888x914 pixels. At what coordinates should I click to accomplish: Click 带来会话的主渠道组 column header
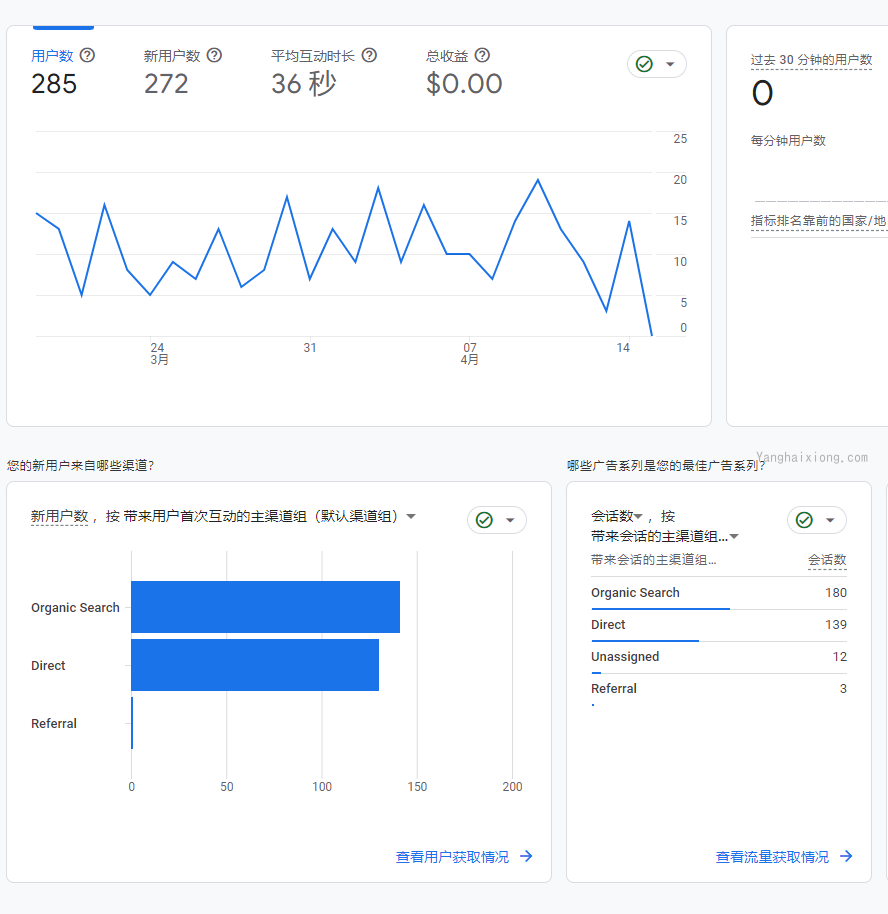653,560
